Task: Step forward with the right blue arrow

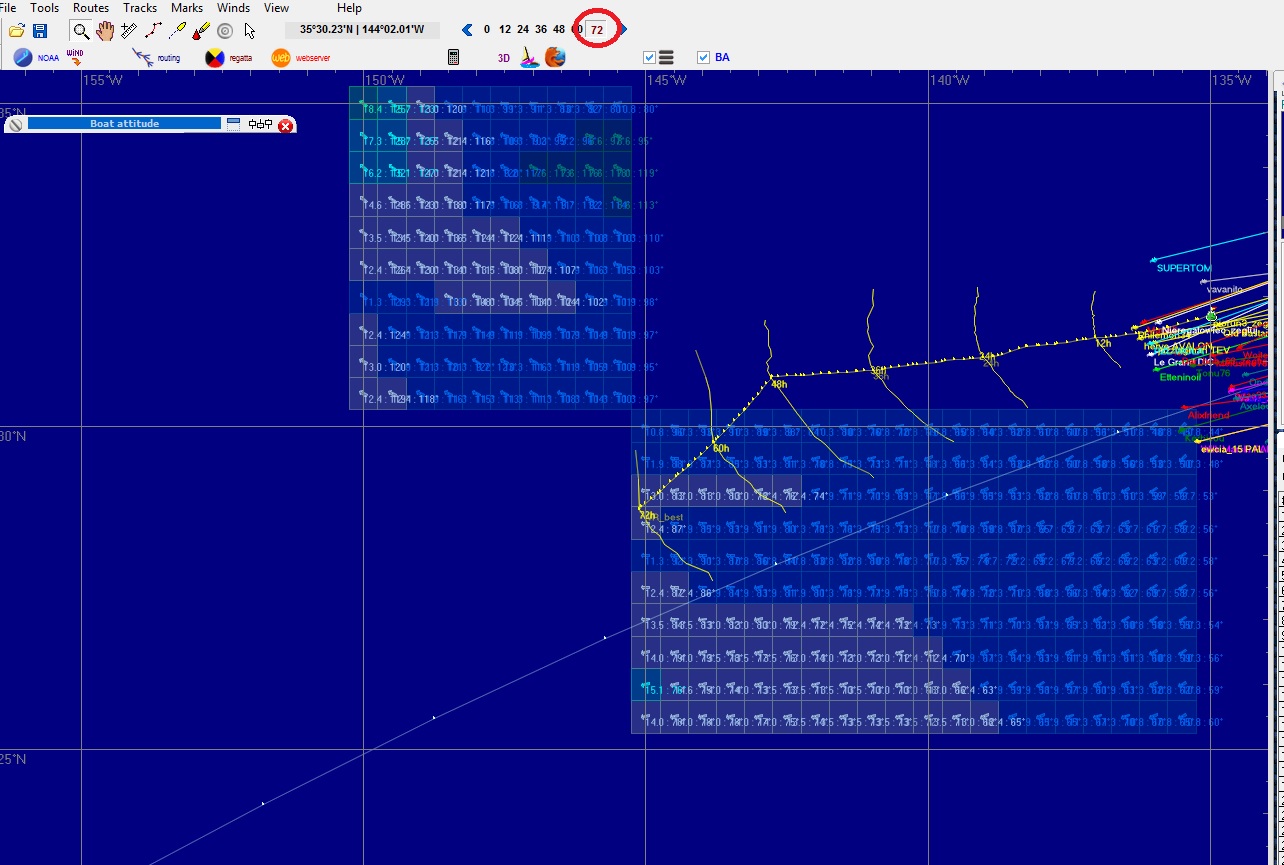Action: click(x=623, y=30)
